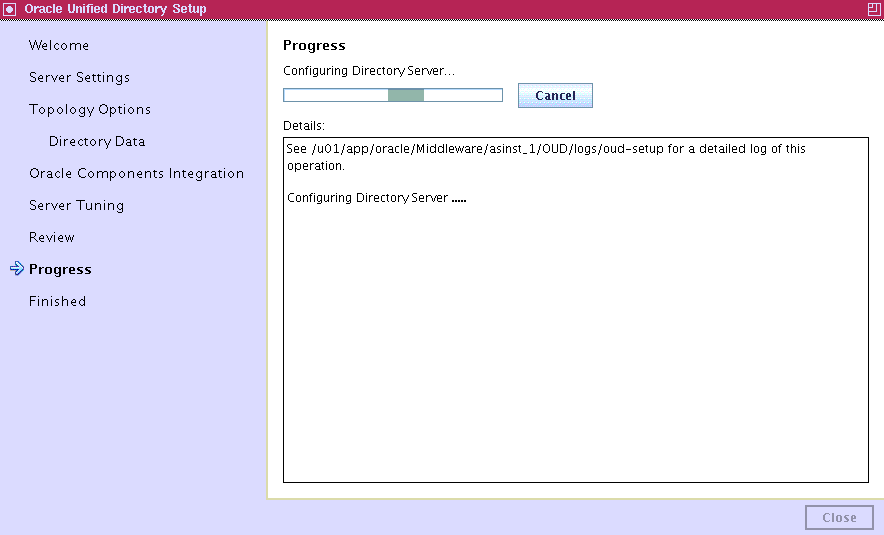
Task: Select the Oracle Components Integration step
Action: point(136,173)
